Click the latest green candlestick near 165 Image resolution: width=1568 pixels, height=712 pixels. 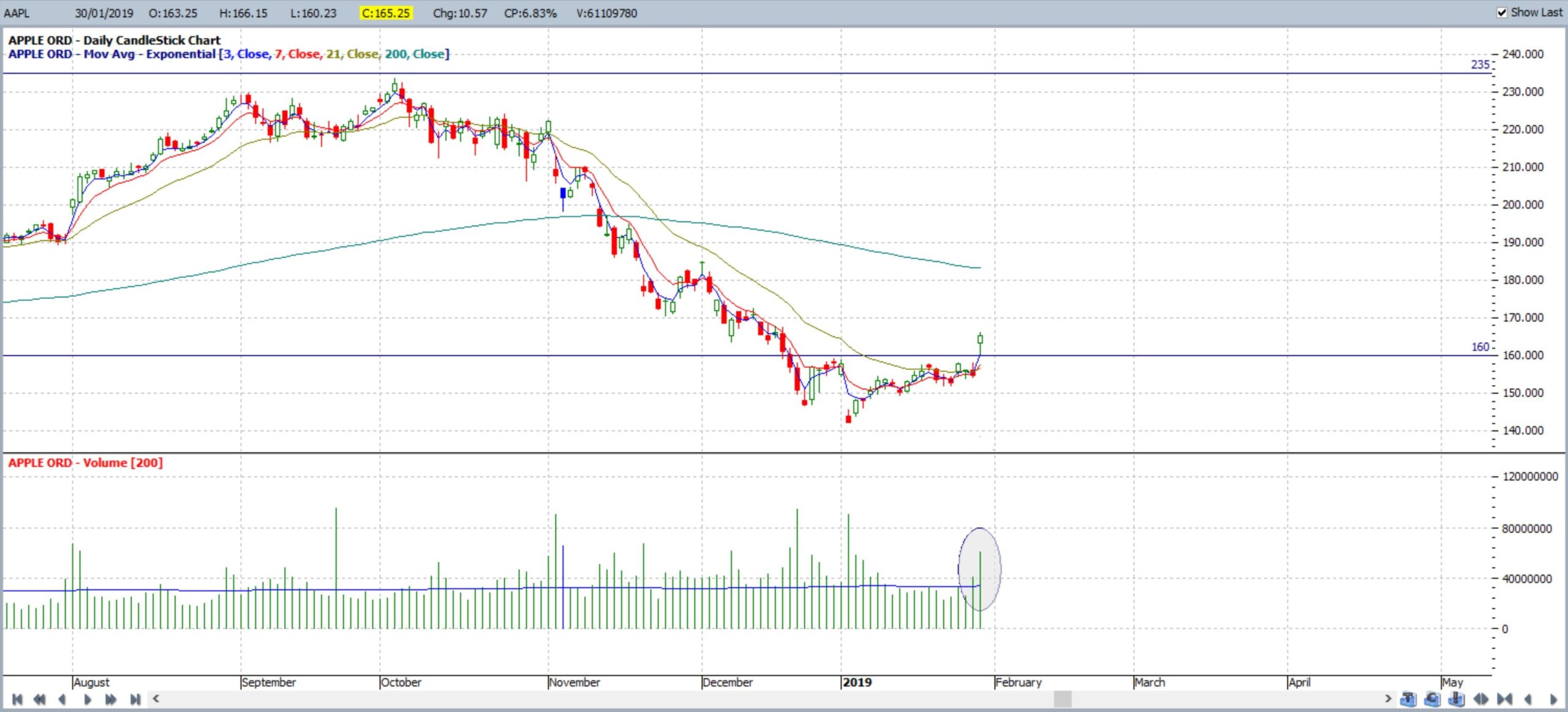pyautogui.click(x=980, y=339)
